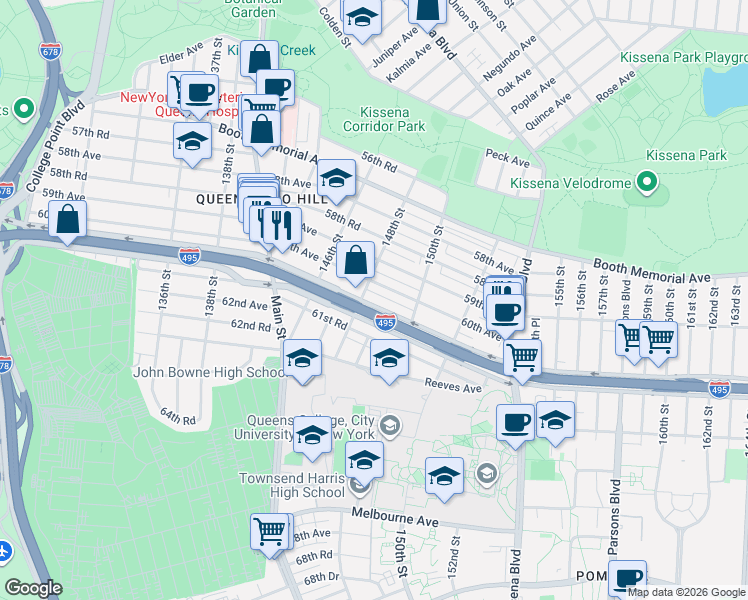The height and width of the screenshot is (600, 748).
Task: Open the shopping bag marker near 146th St
Action: pyautogui.click(x=355, y=262)
